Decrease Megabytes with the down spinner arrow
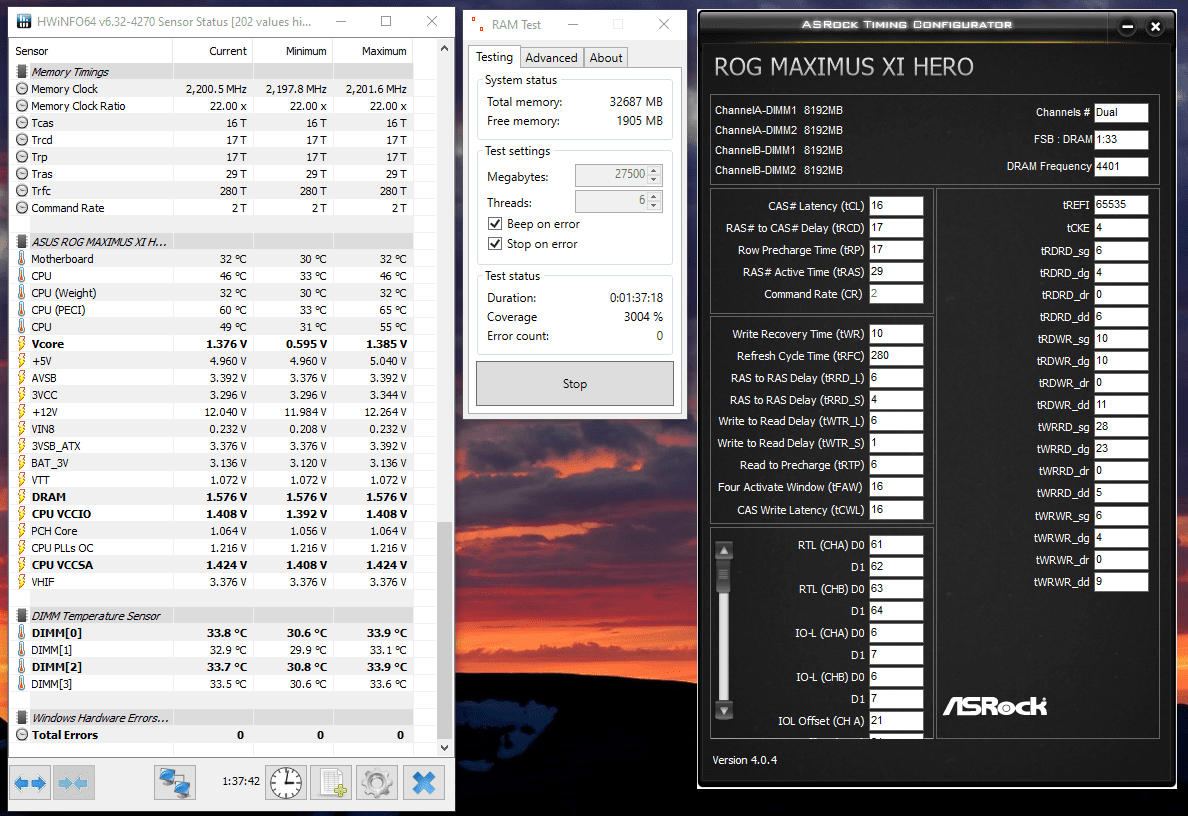The width and height of the screenshot is (1188, 816). [x=655, y=180]
